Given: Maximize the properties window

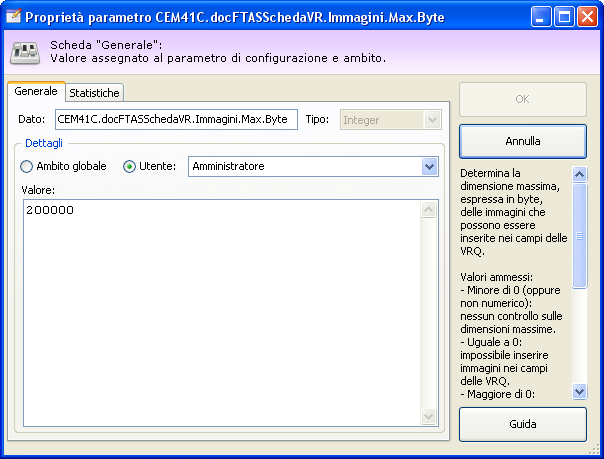Looking at the screenshot, I should click(x=564, y=17).
